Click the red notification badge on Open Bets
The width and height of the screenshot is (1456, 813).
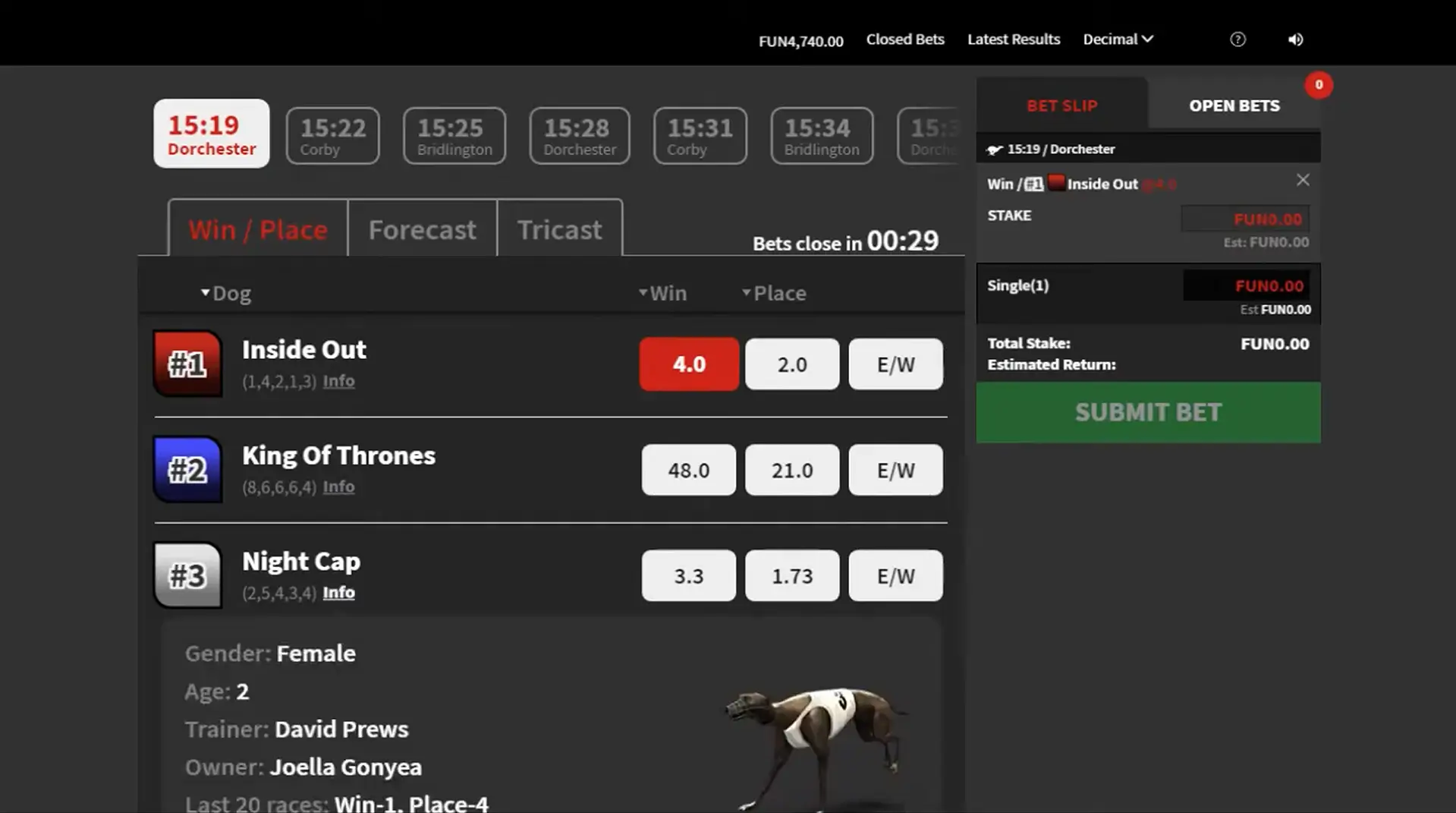coord(1319,84)
